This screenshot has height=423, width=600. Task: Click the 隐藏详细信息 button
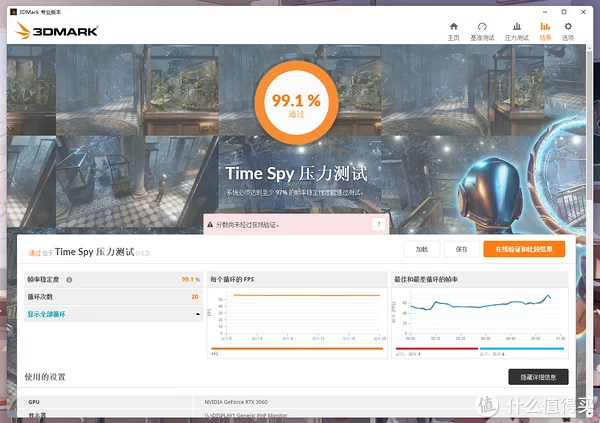click(538, 377)
